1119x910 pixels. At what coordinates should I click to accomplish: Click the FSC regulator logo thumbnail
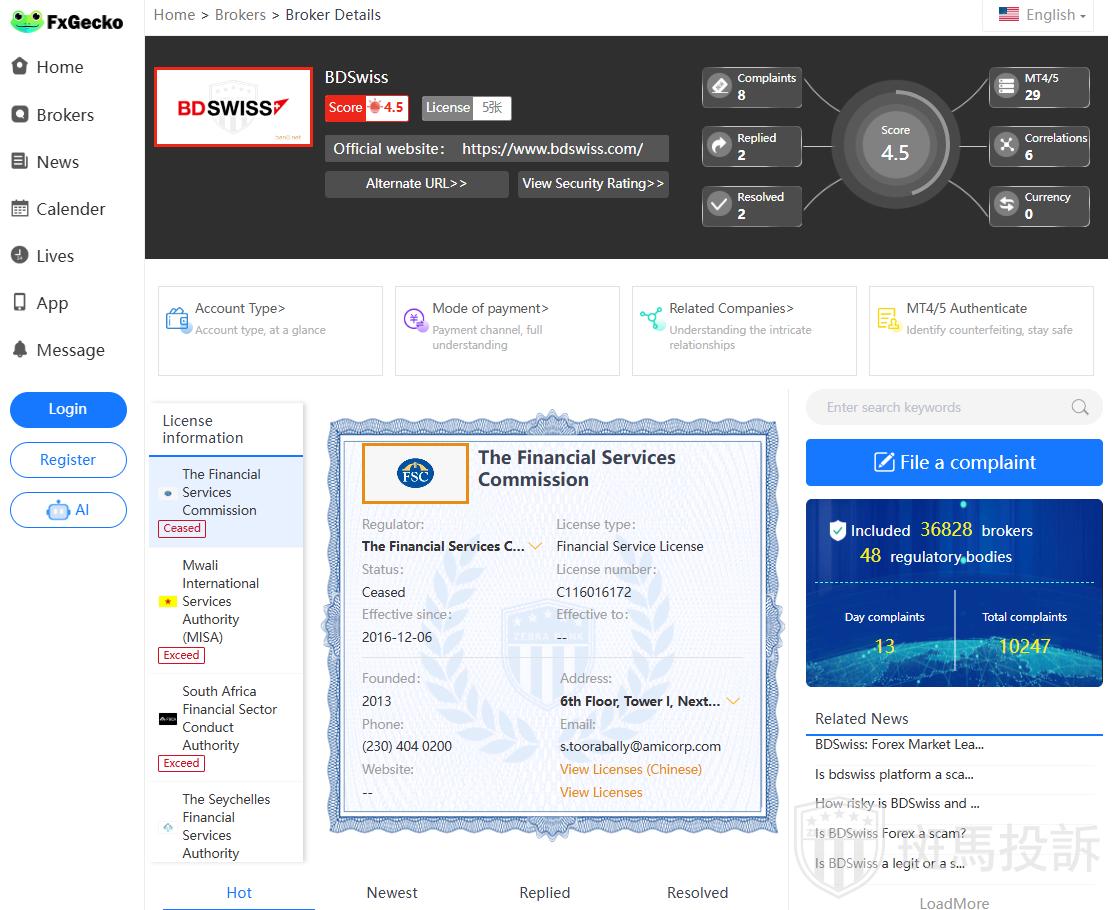click(x=415, y=473)
